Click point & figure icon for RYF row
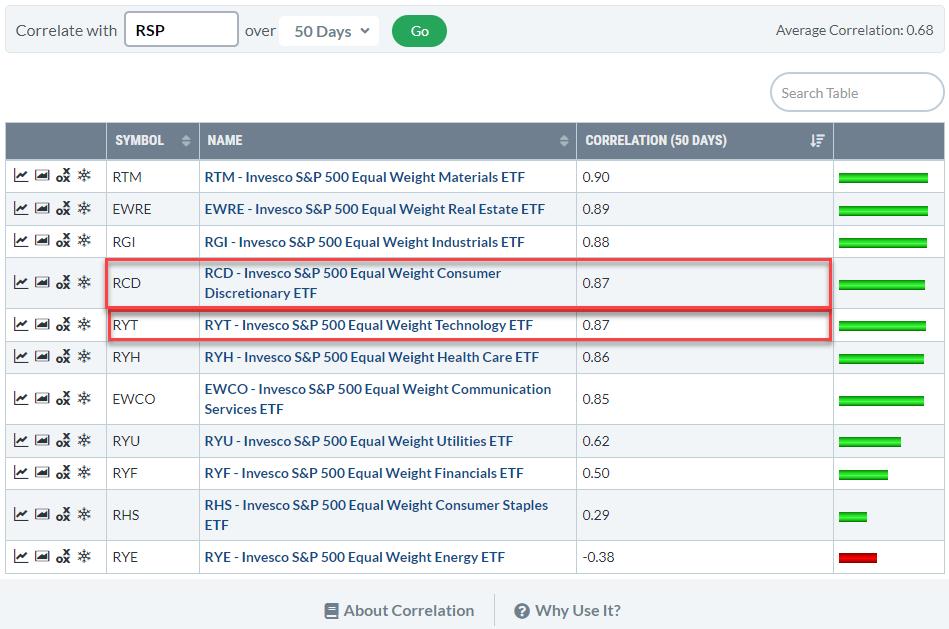 coord(63,473)
